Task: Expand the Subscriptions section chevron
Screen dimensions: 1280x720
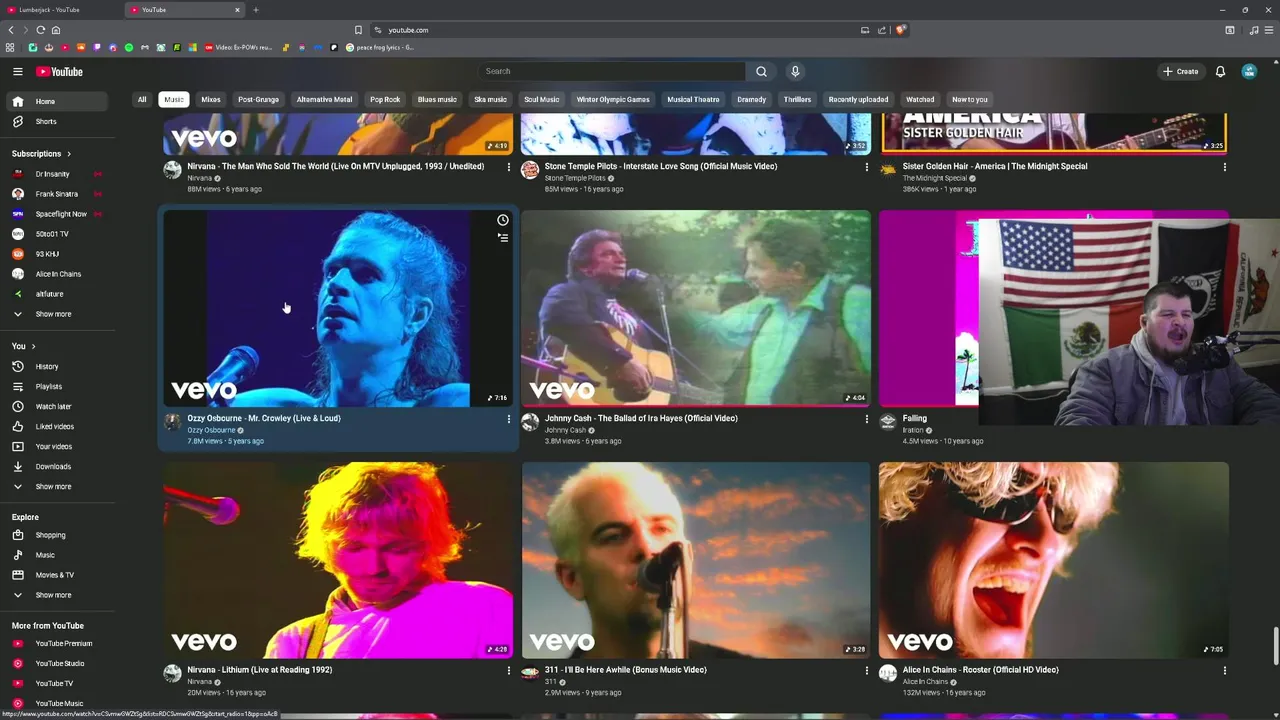Action: click(68, 154)
